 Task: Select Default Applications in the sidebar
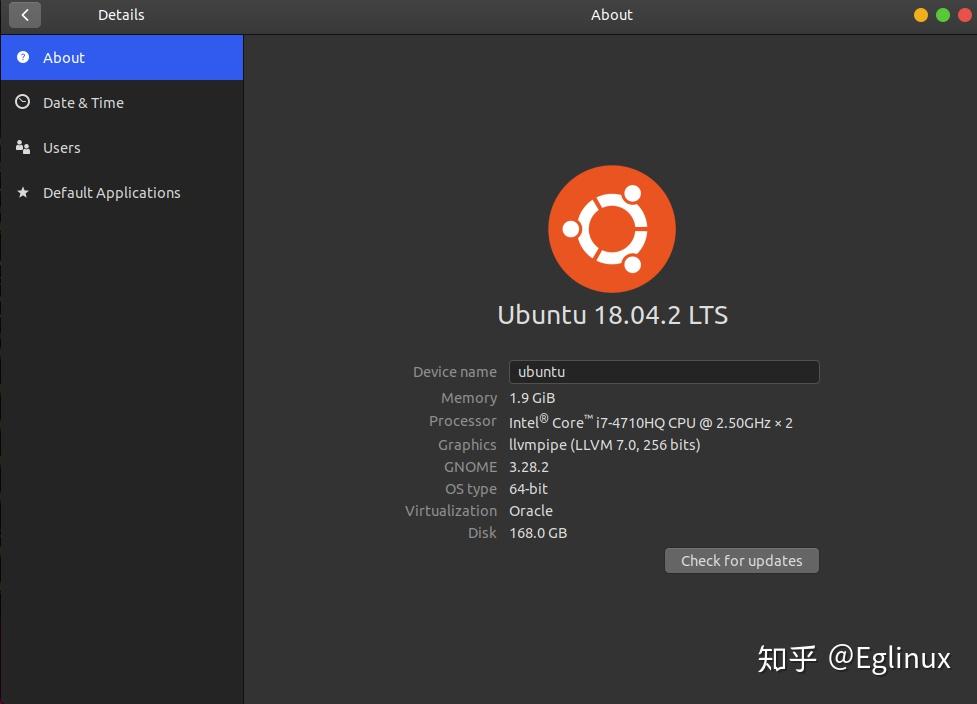pos(112,192)
